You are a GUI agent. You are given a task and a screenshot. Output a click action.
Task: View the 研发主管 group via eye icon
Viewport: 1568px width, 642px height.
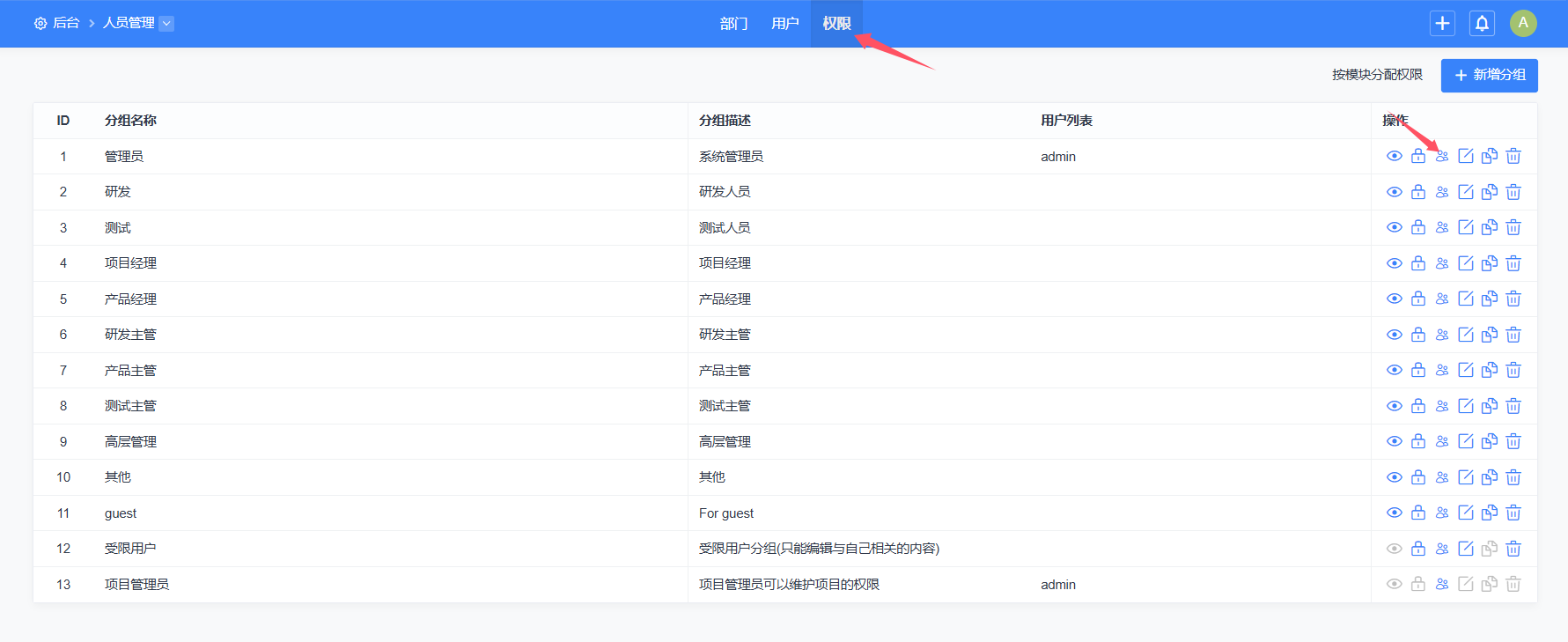tap(1395, 335)
